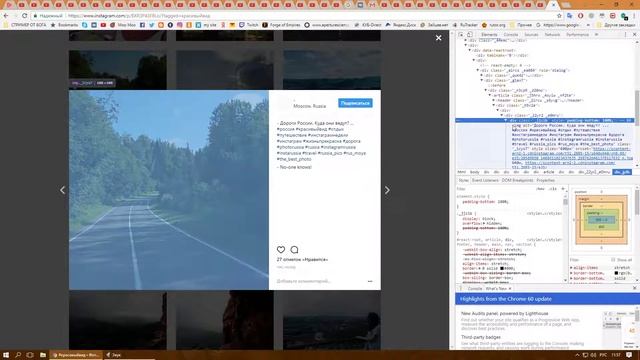640x360 pixels.
Task: Select the ::before pseudo-element row
Action: pos(497,85)
